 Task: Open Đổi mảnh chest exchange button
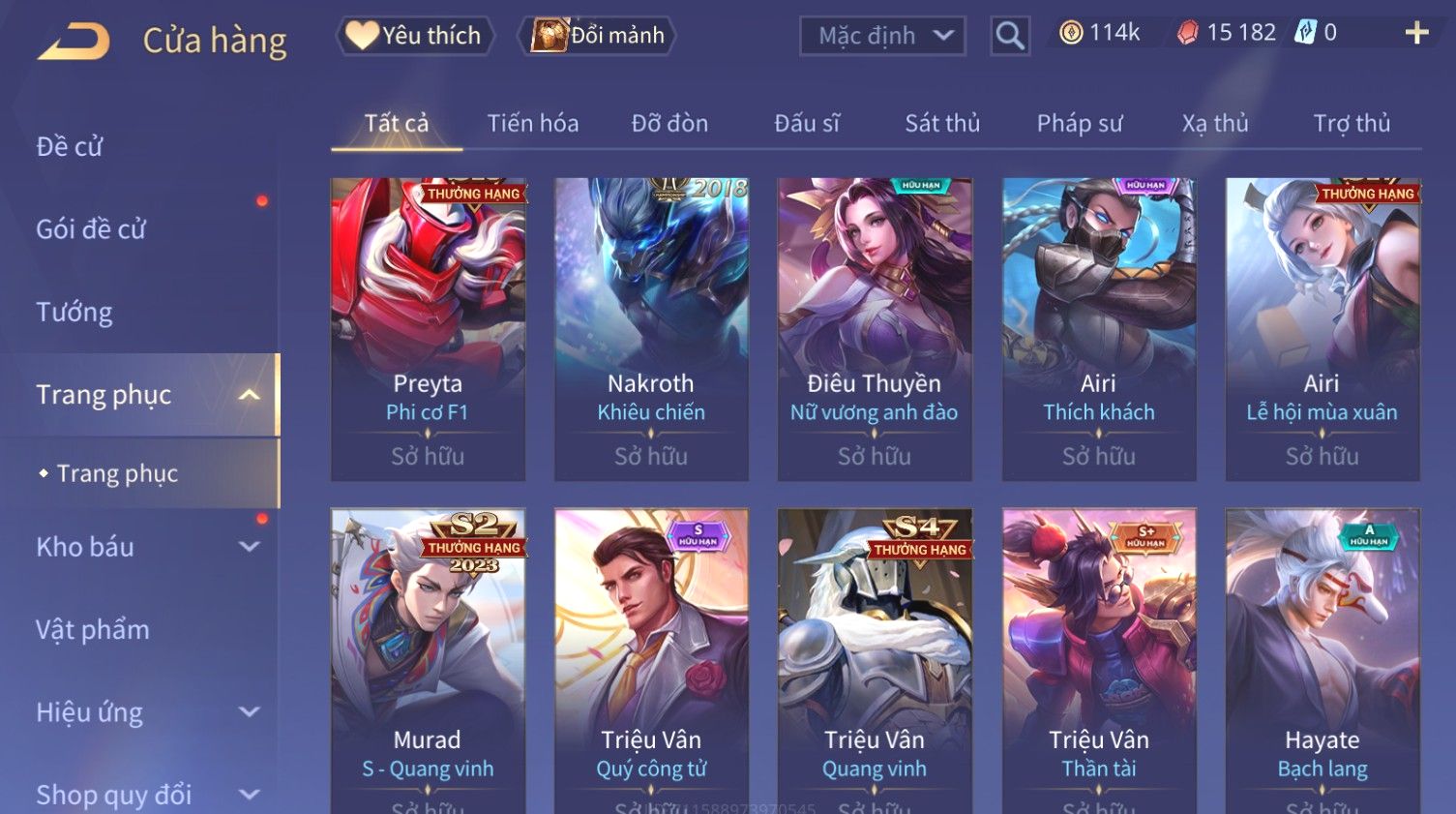pos(597,36)
